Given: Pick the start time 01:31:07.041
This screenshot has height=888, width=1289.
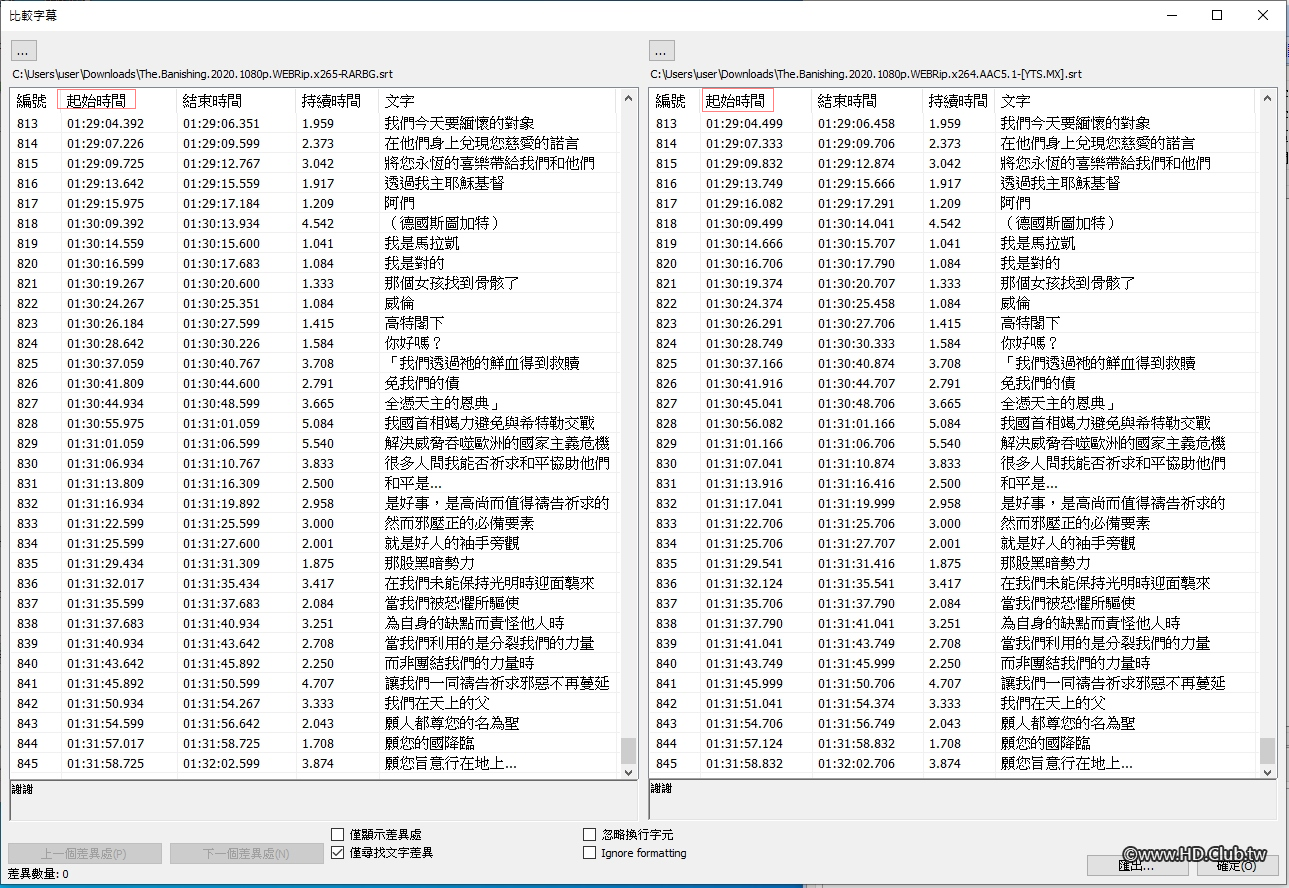Looking at the screenshot, I should (745, 464).
